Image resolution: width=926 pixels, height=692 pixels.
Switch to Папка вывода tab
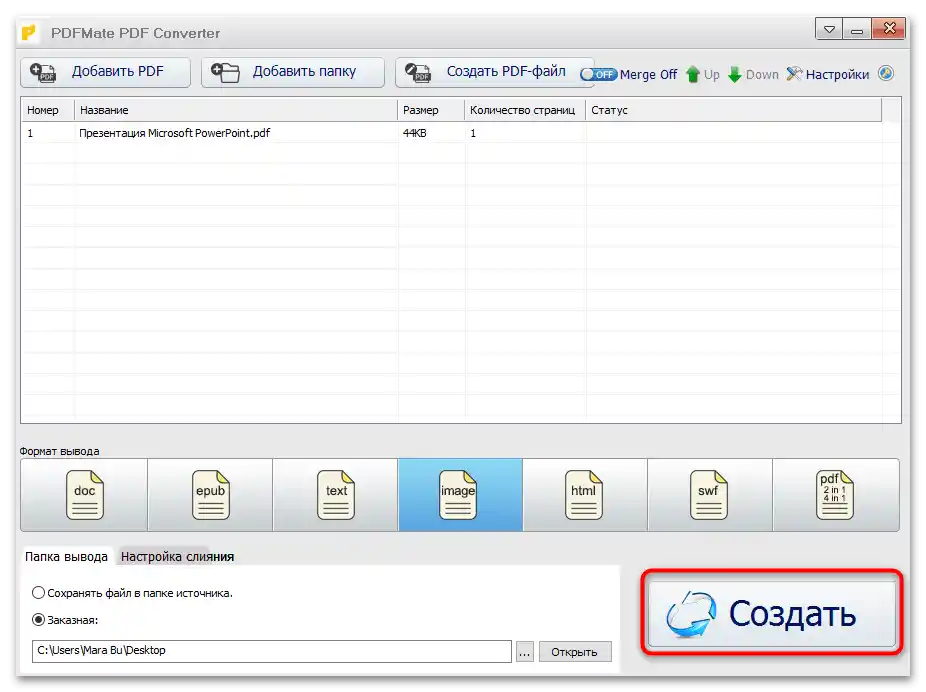(x=66, y=556)
